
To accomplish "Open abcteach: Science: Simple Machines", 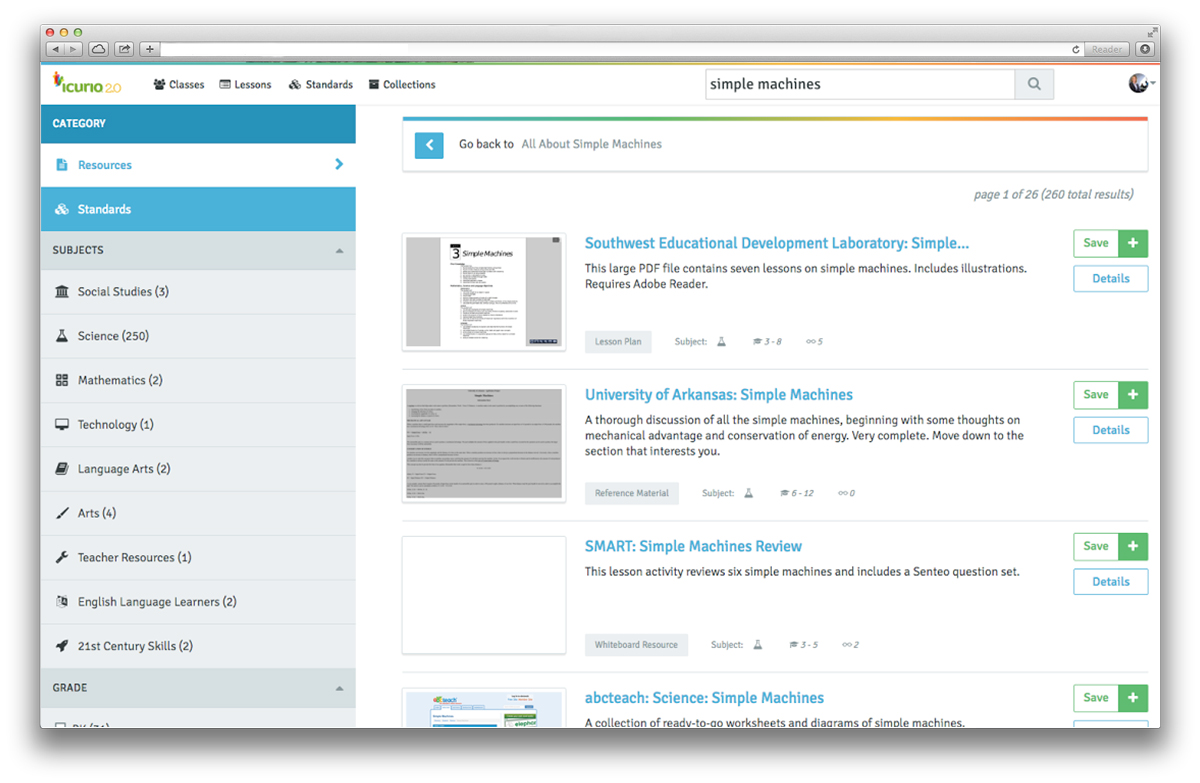I will pos(705,698).
